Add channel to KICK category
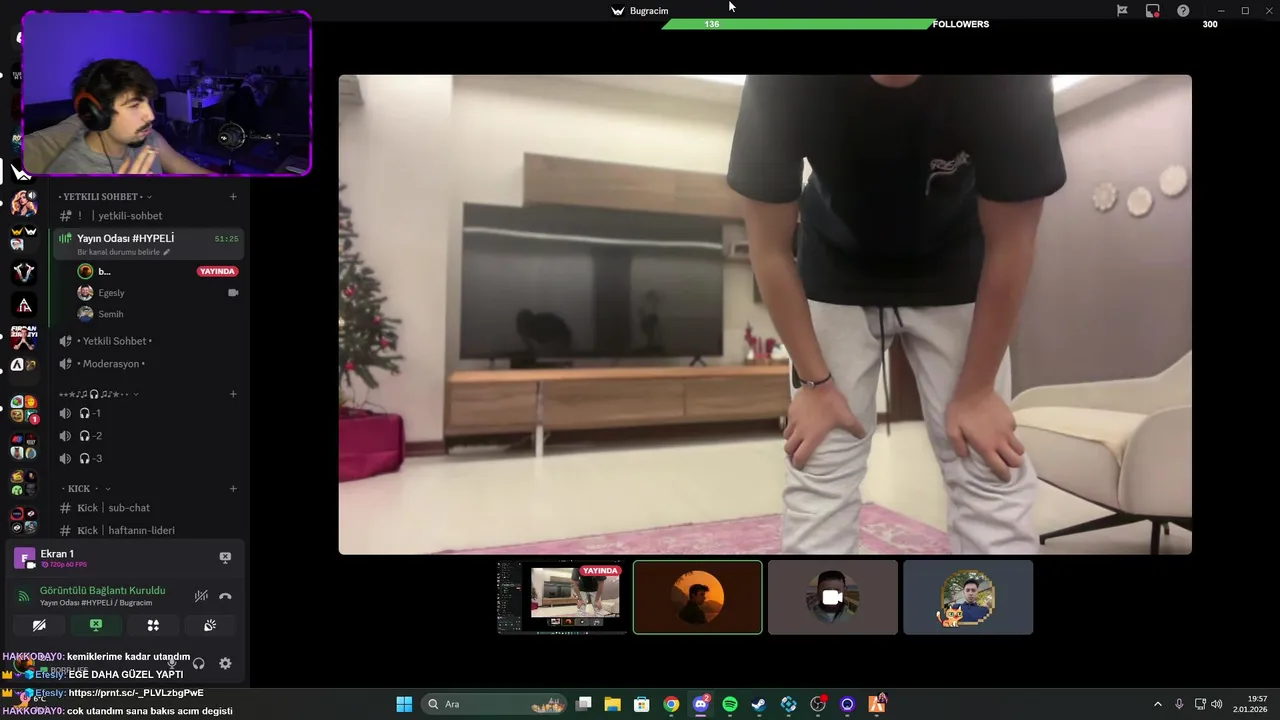Viewport: 1280px width, 720px height. click(233, 489)
